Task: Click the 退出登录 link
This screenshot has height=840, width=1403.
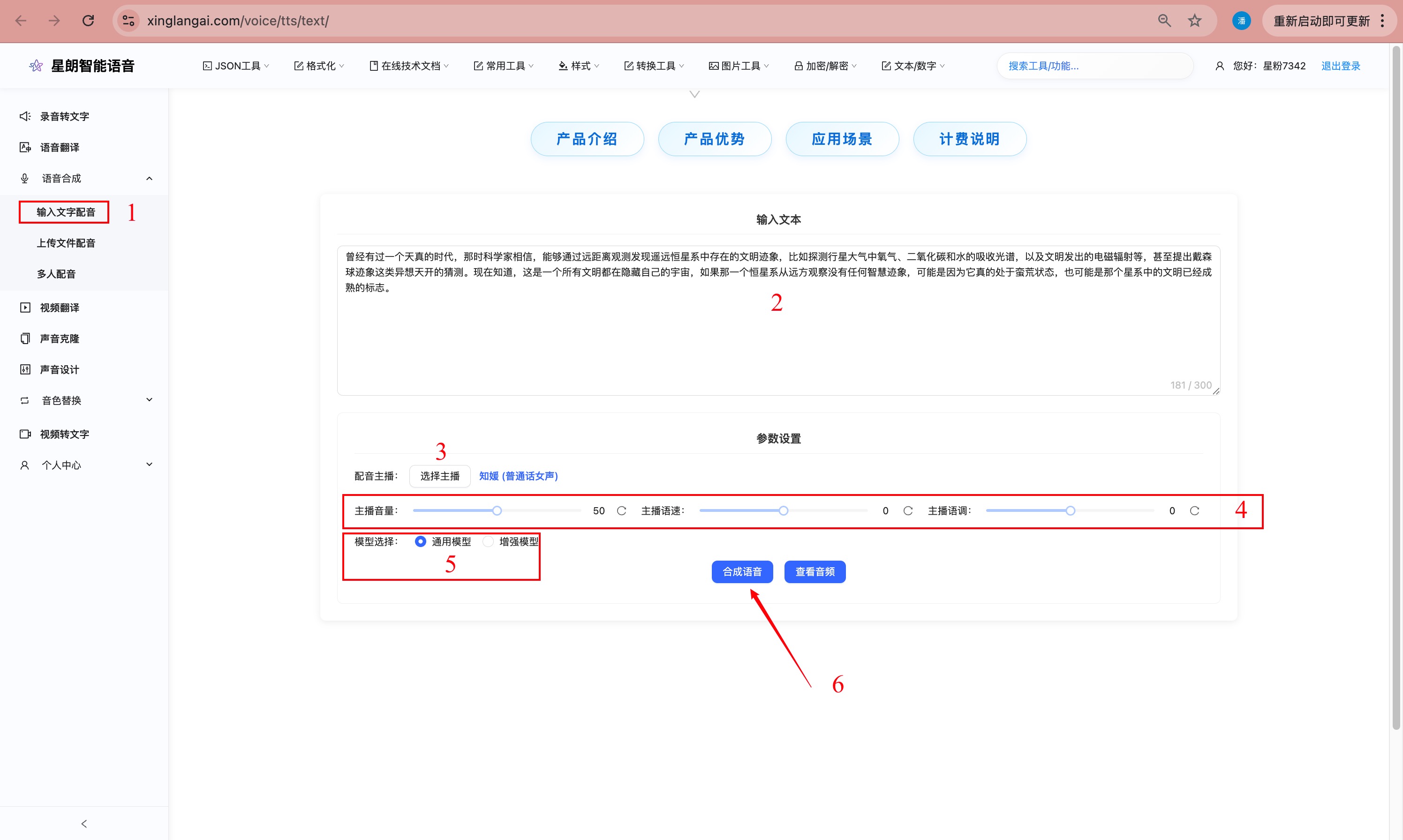Action: (1340, 66)
